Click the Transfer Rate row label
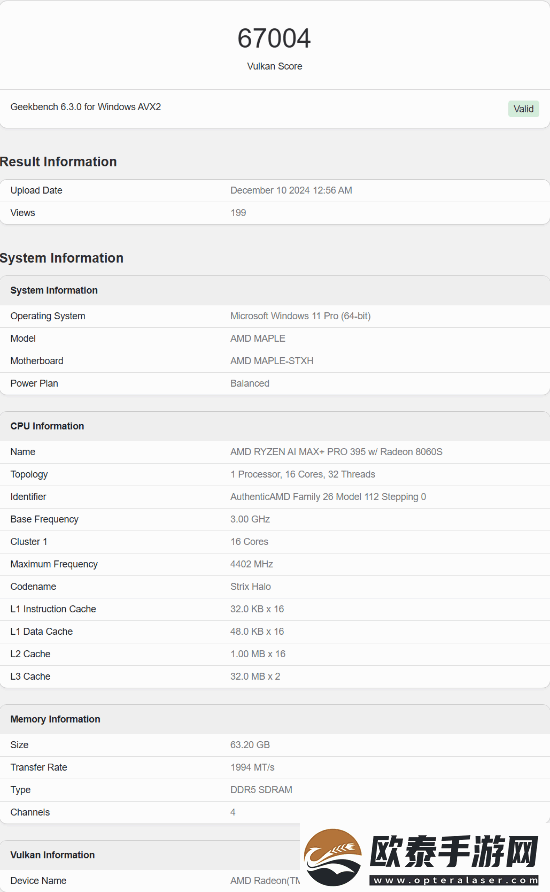550x892 pixels. point(39,767)
